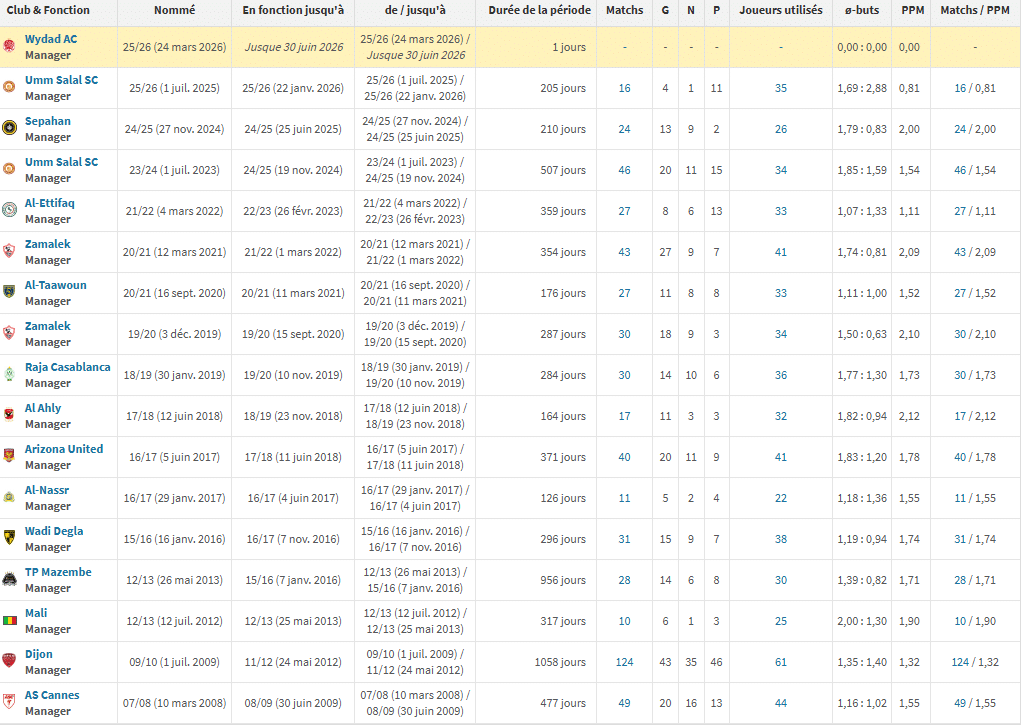Image resolution: width=1021 pixels, height=725 pixels.
Task: Click the Mali flag icon
Action: pyautogui.click(x=9, y=620)
